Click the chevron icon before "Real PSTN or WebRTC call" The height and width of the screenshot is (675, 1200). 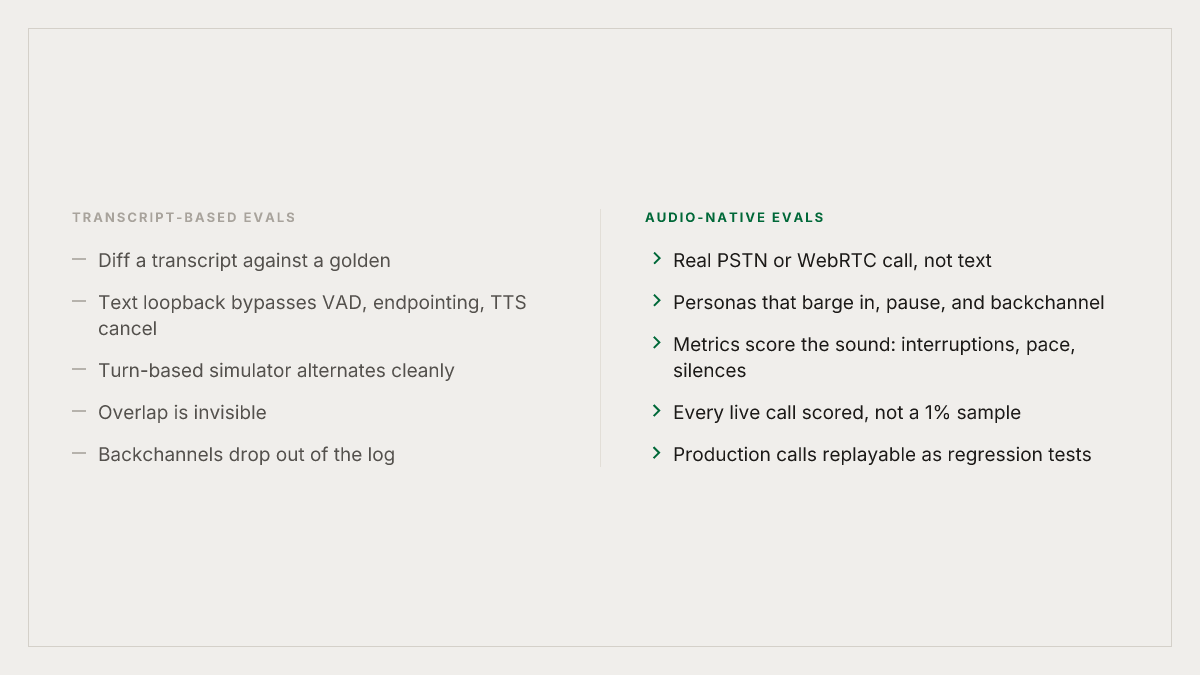click(657, 259)
